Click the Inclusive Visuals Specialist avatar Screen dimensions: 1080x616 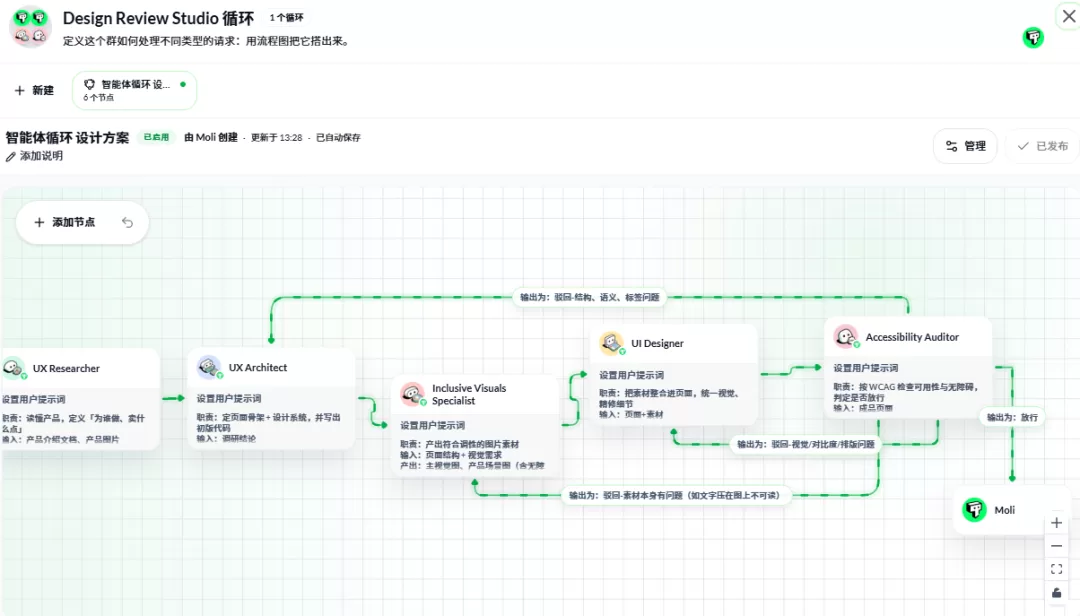point(413,394)
